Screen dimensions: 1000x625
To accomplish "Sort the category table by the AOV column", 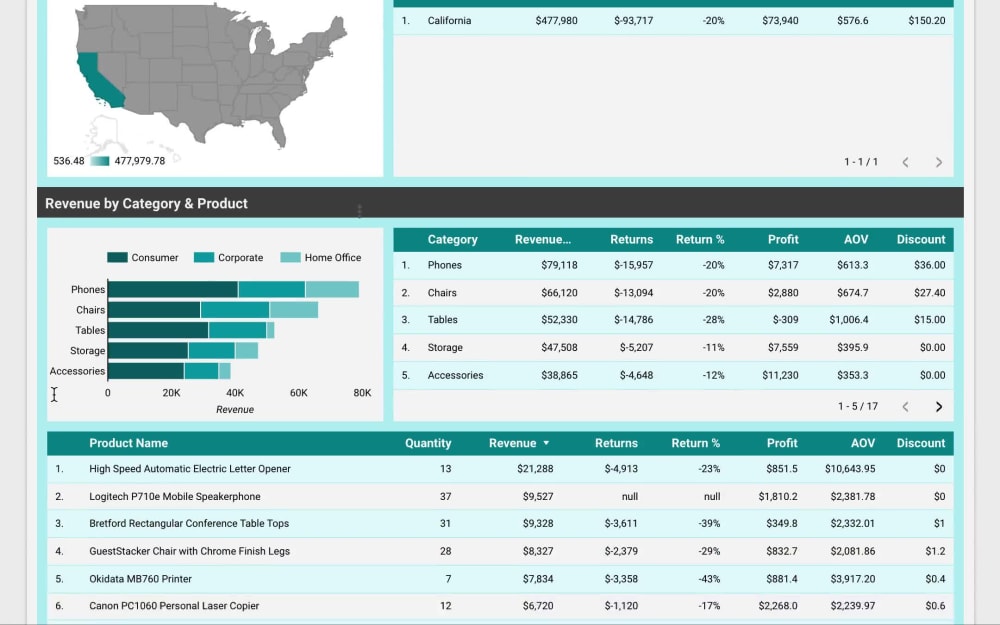I will [856, 239].
